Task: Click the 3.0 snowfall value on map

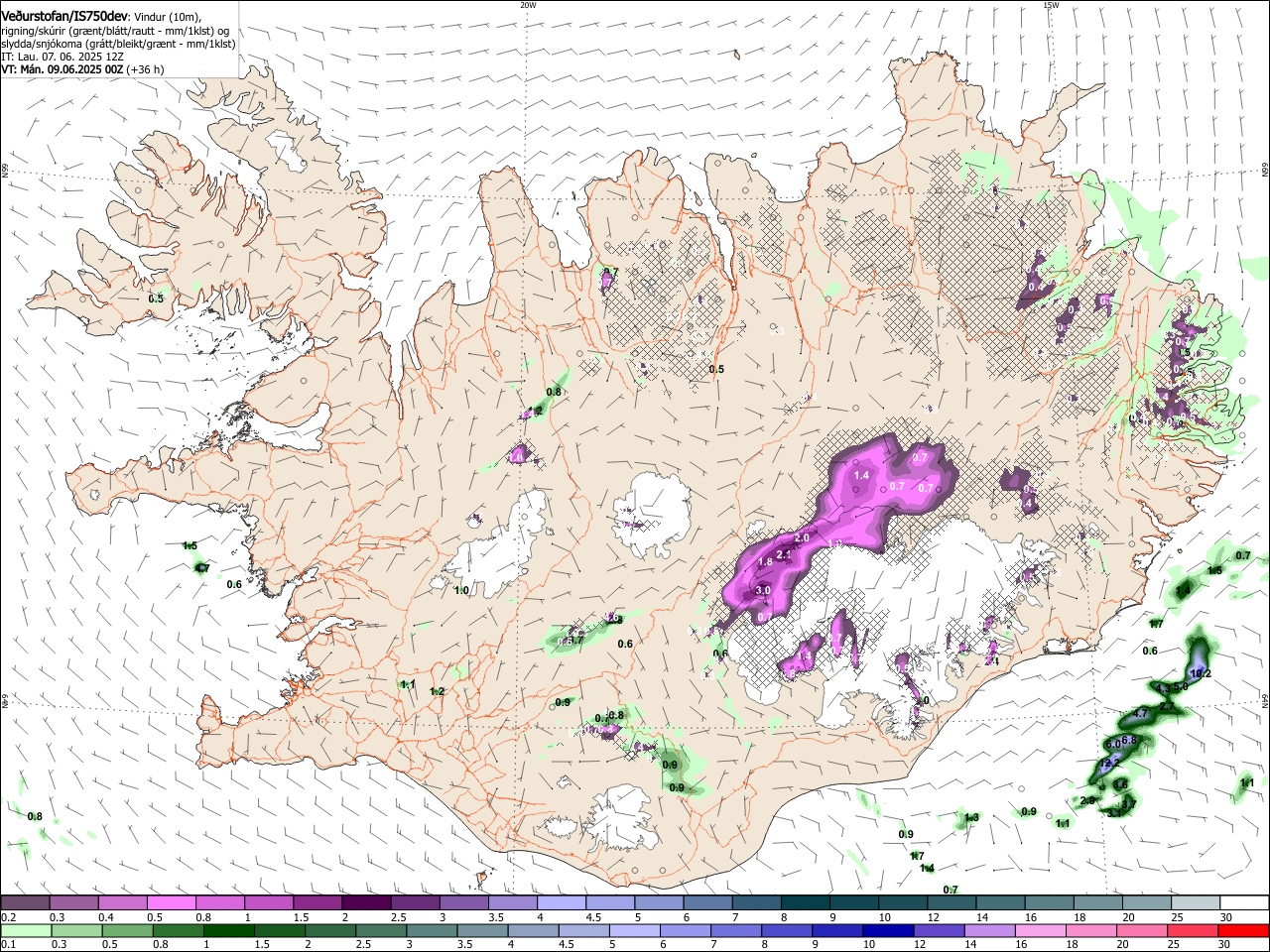Action: click(x=763, y=590)
